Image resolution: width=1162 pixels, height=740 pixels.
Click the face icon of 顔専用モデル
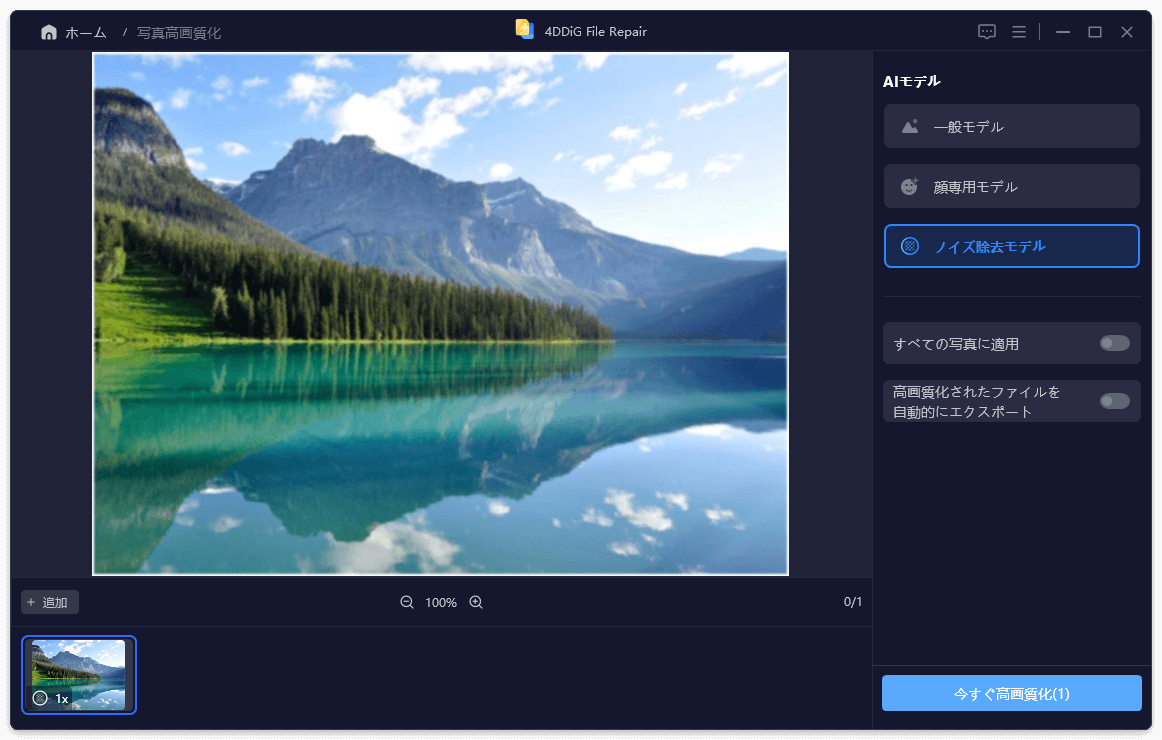(909, 187)
